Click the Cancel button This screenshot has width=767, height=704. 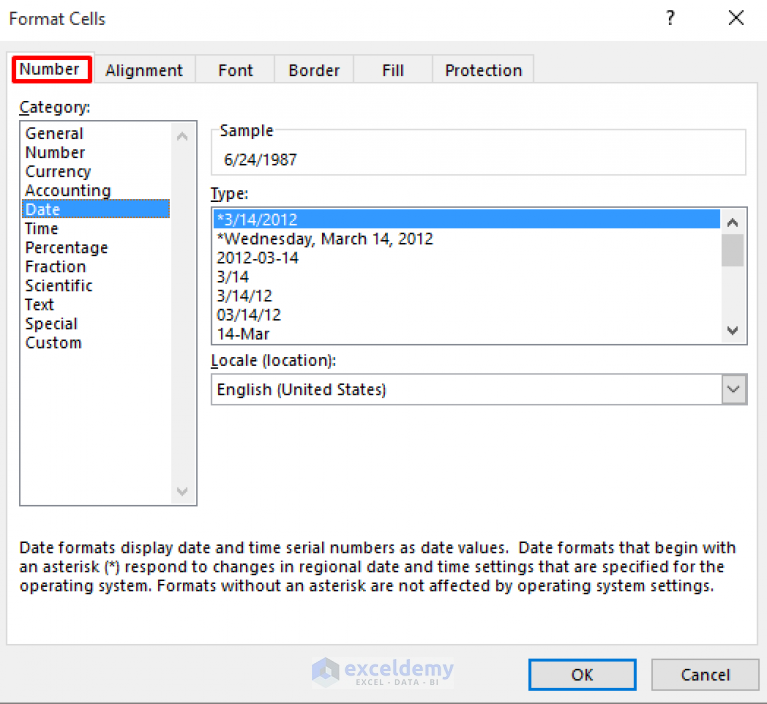pyautogui.click(x=705, y=675)
